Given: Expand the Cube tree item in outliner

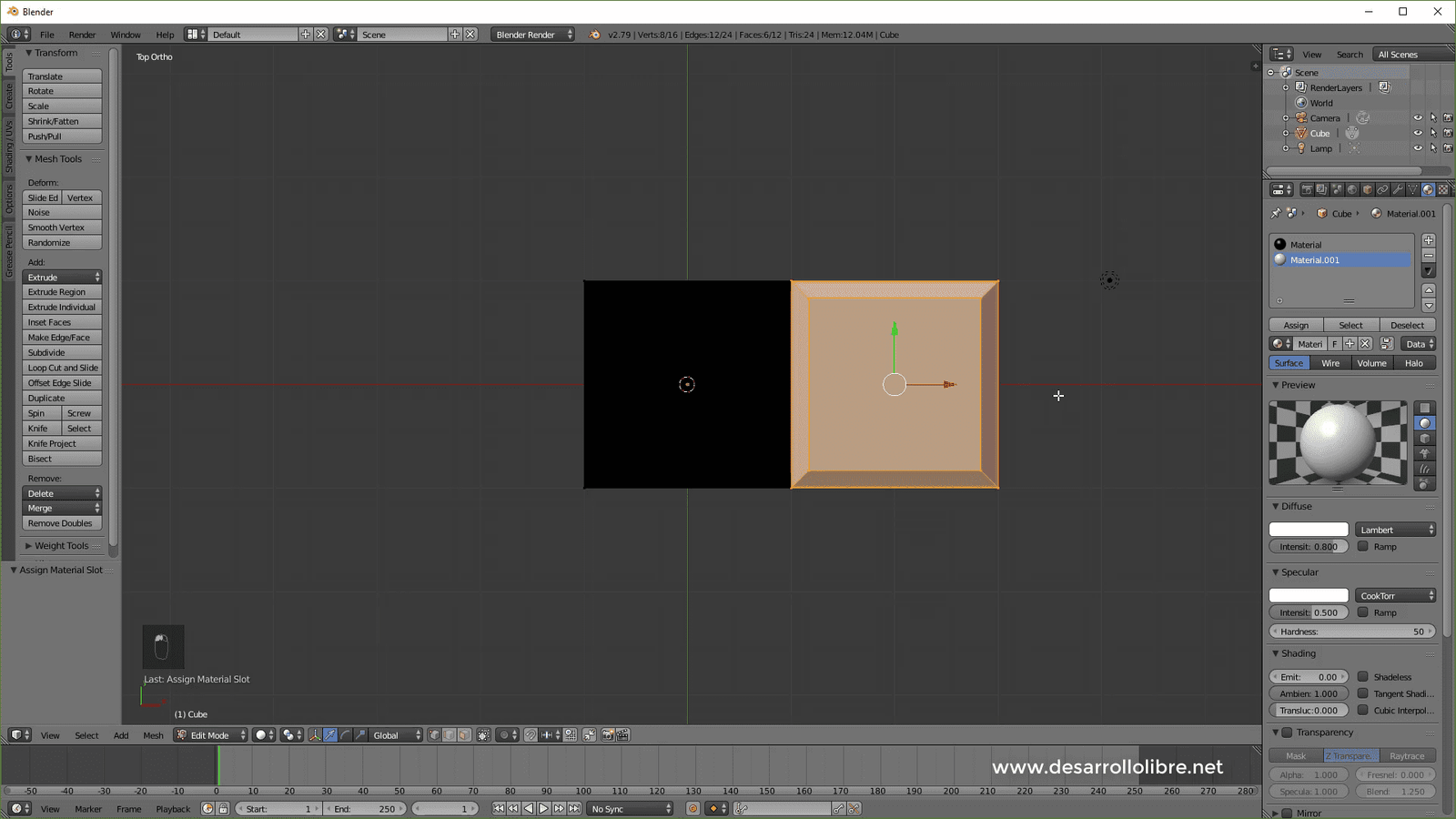Looking at the screenshot, I should pyautogui.click(x=1286, y=133).
